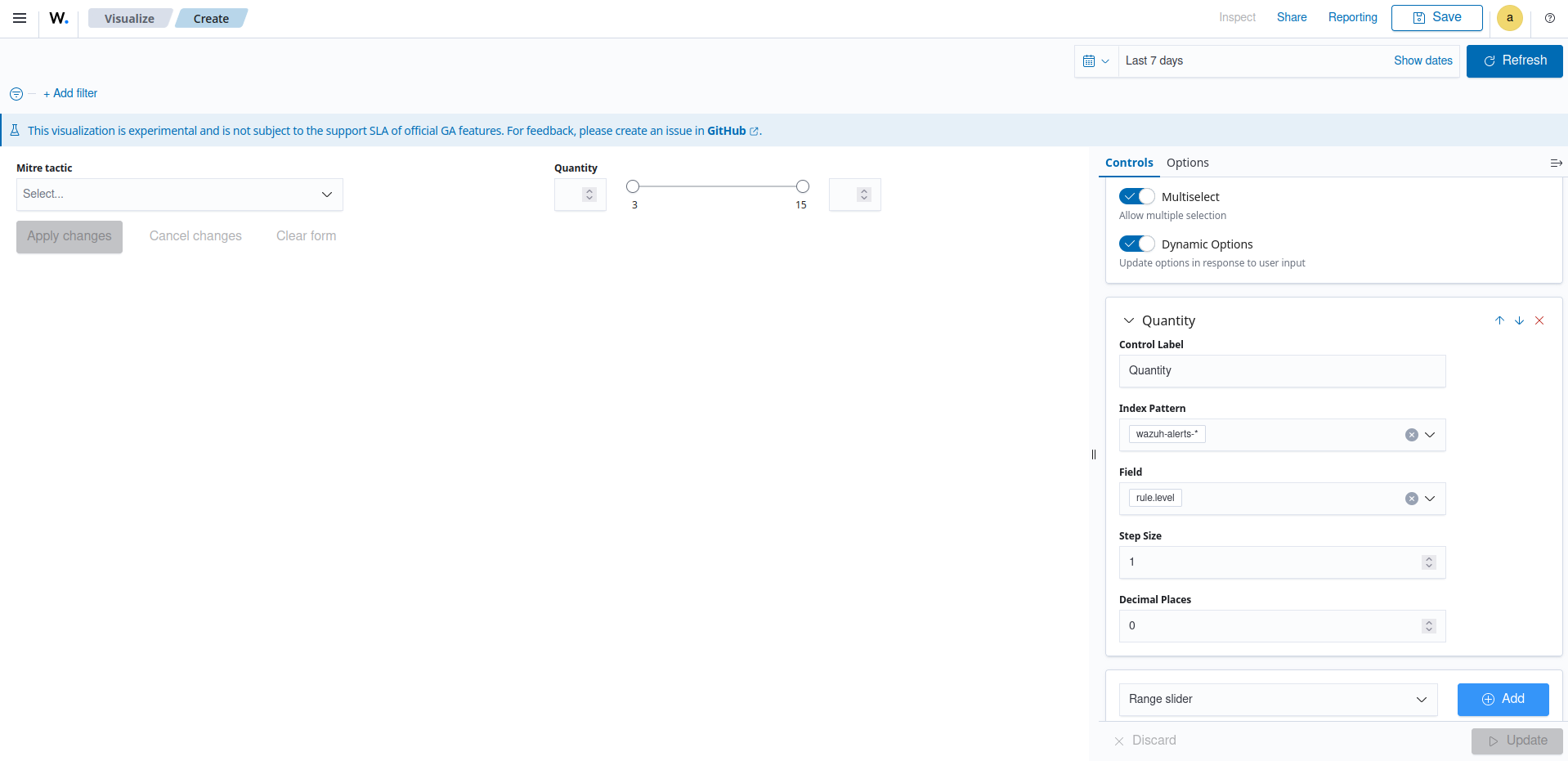Move Quantity control up with arrow
1568x761 pixels.
[x=1499, y=320]
